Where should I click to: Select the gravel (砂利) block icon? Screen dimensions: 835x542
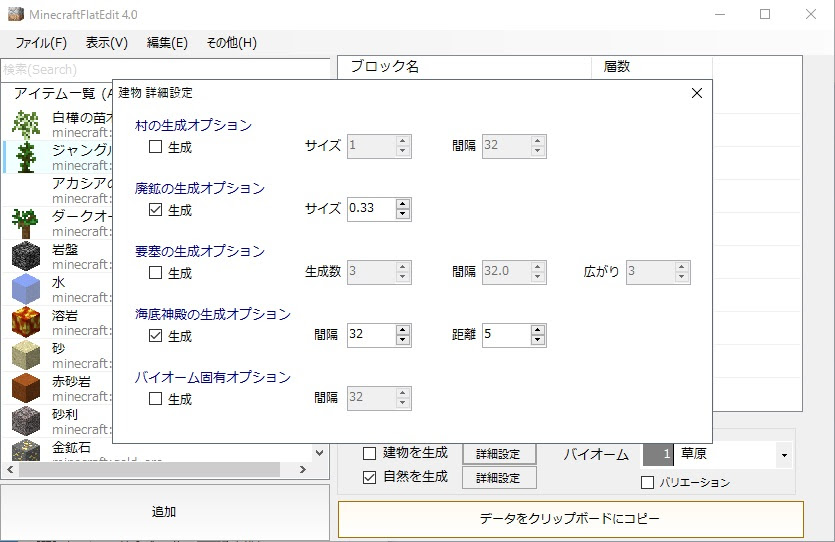click(26, 421)
